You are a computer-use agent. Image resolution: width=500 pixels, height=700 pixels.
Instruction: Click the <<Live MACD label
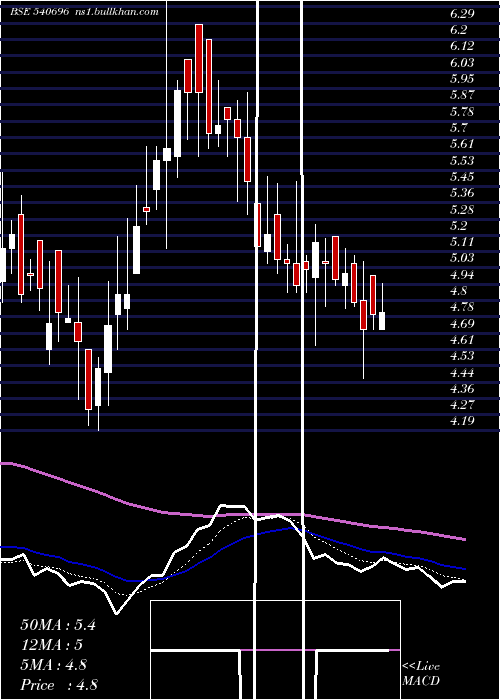click(x=421, y=674)
